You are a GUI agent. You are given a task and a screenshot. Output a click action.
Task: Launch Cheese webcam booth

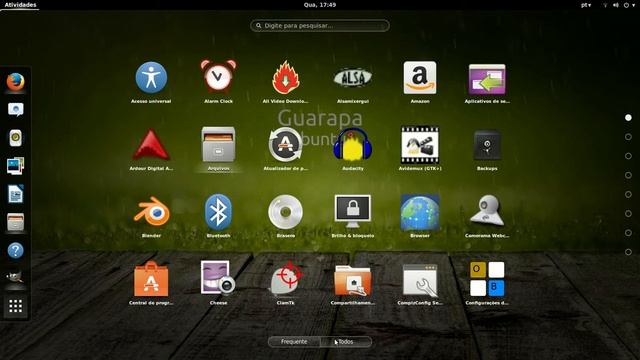[x=218, y=278]
